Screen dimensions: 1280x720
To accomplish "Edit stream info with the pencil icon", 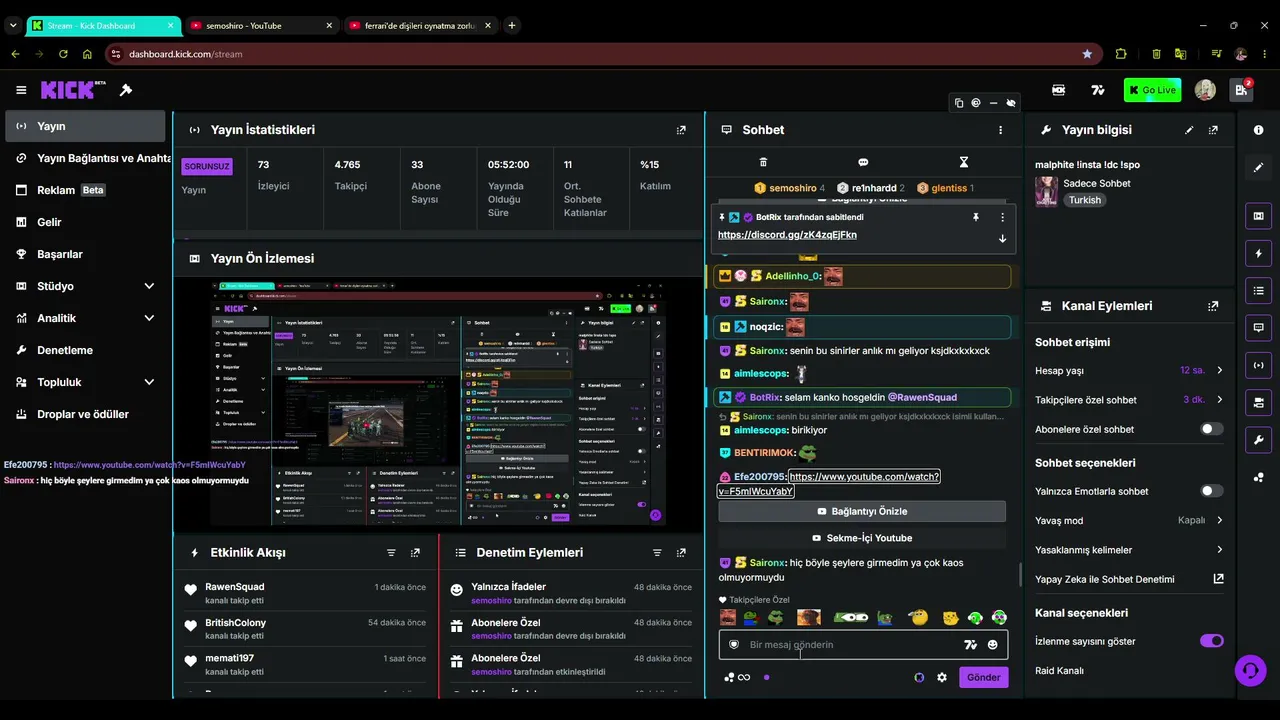I will (x=1189, y=130).
